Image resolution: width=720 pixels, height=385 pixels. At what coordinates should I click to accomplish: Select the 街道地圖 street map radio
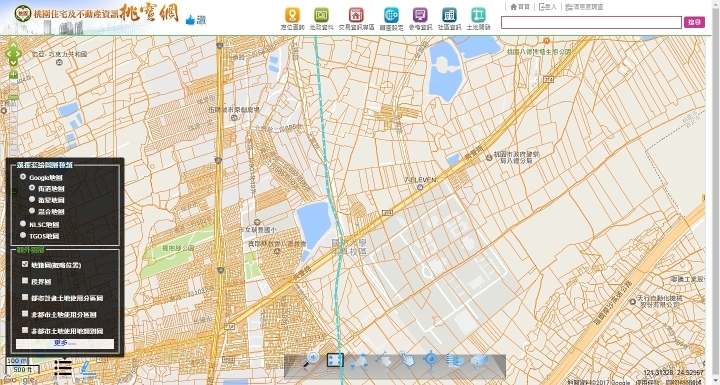click(x=32, y=188)
